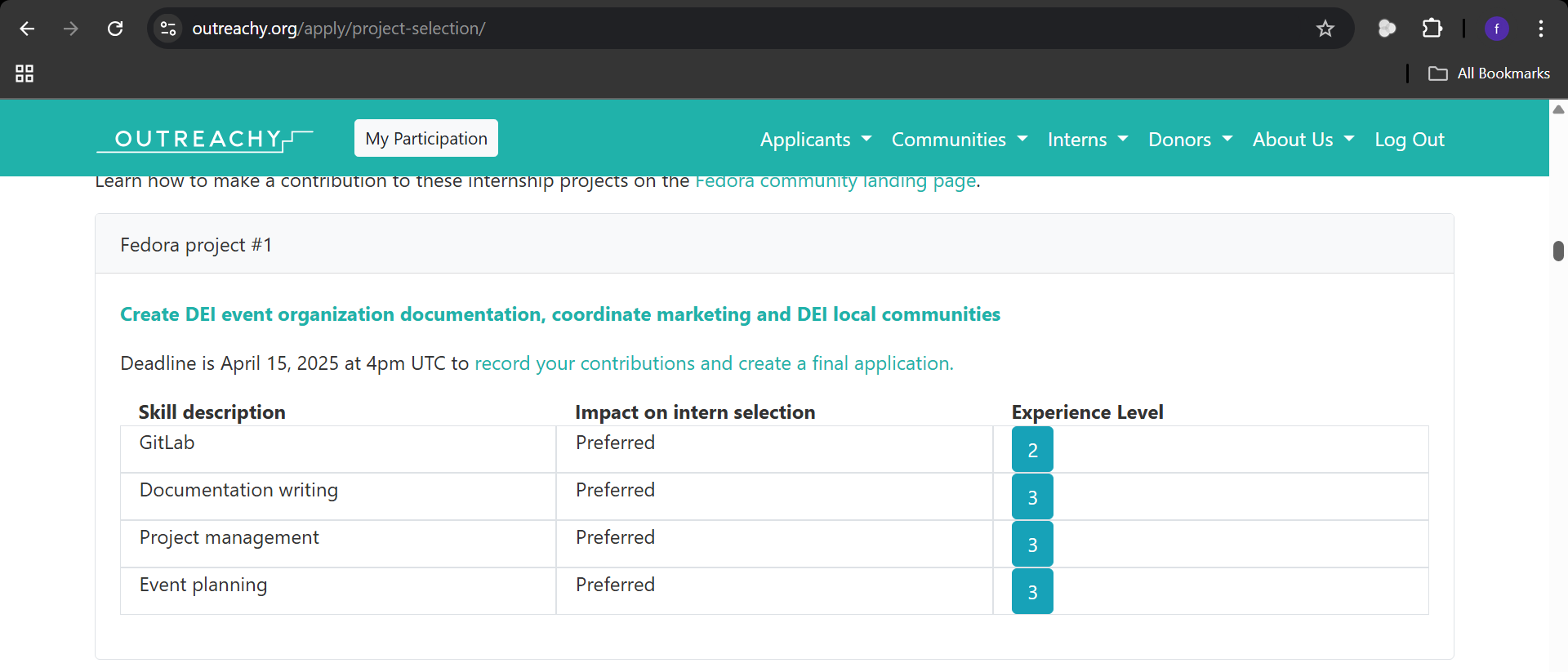Select the Project management skill cell
This screenshot has width=1568, height=672.
[338, 544]
